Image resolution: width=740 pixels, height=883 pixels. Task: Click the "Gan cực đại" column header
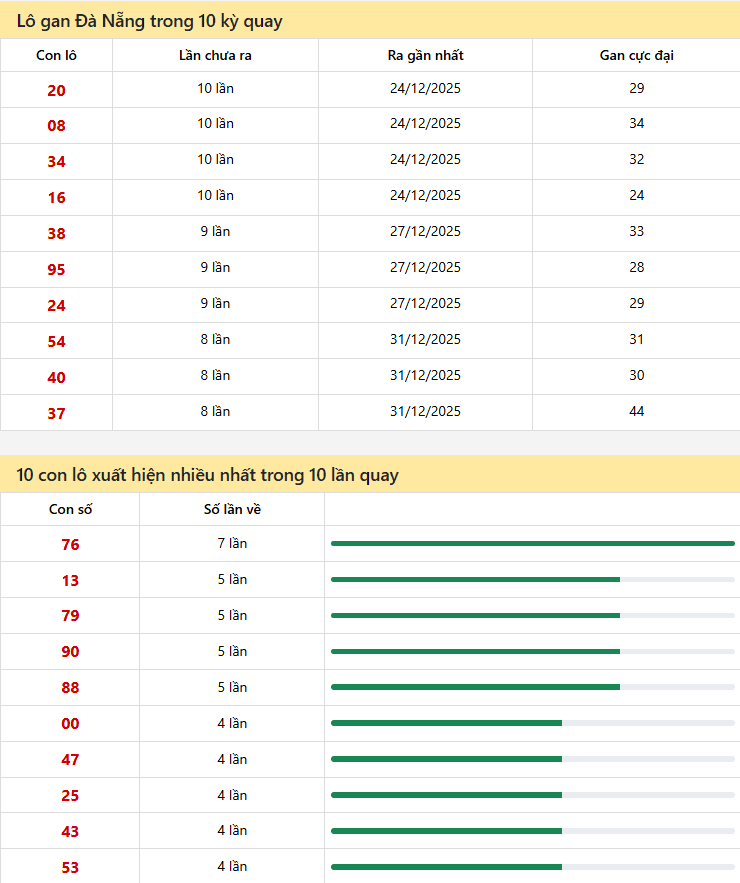click(636, 55)
